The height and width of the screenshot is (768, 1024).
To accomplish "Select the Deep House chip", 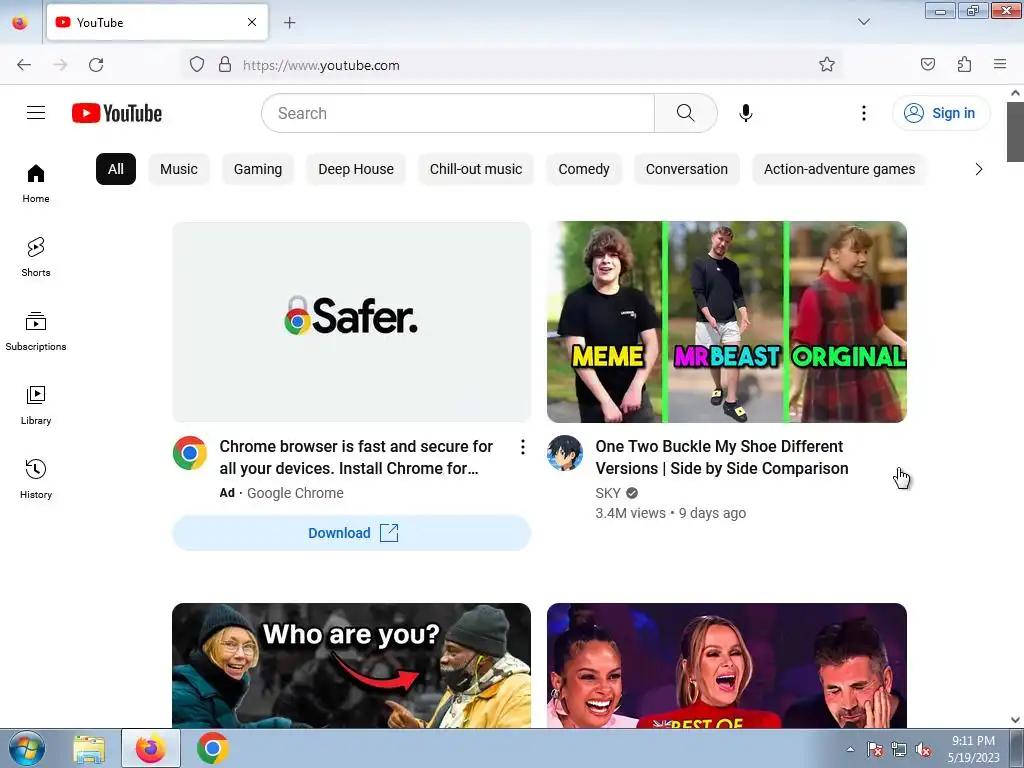I will point(356,169).
